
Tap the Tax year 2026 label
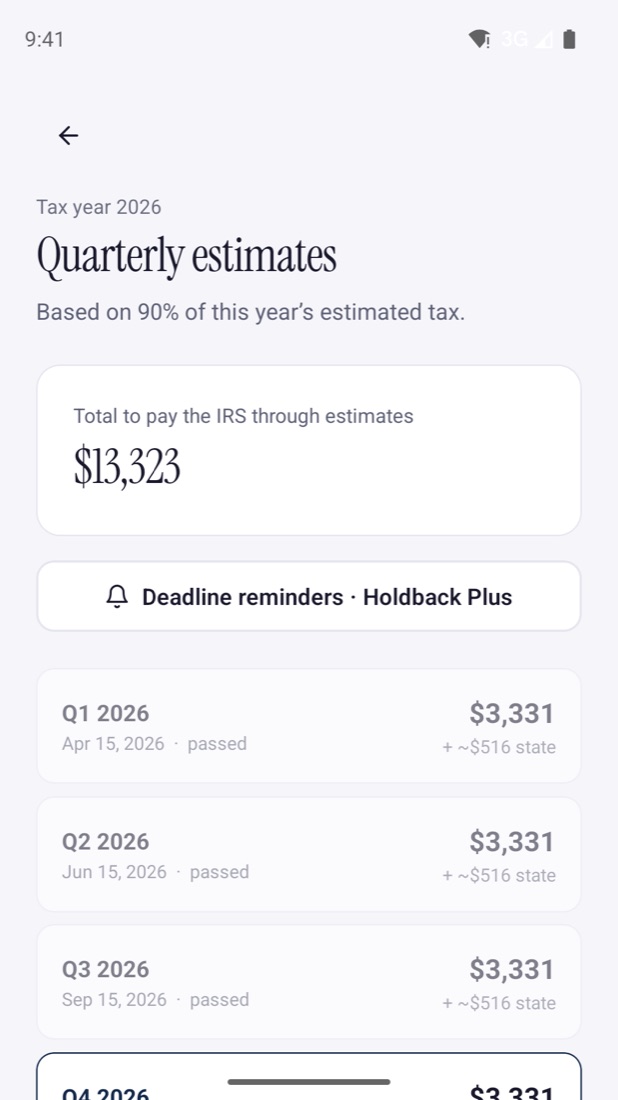point(99,207)
